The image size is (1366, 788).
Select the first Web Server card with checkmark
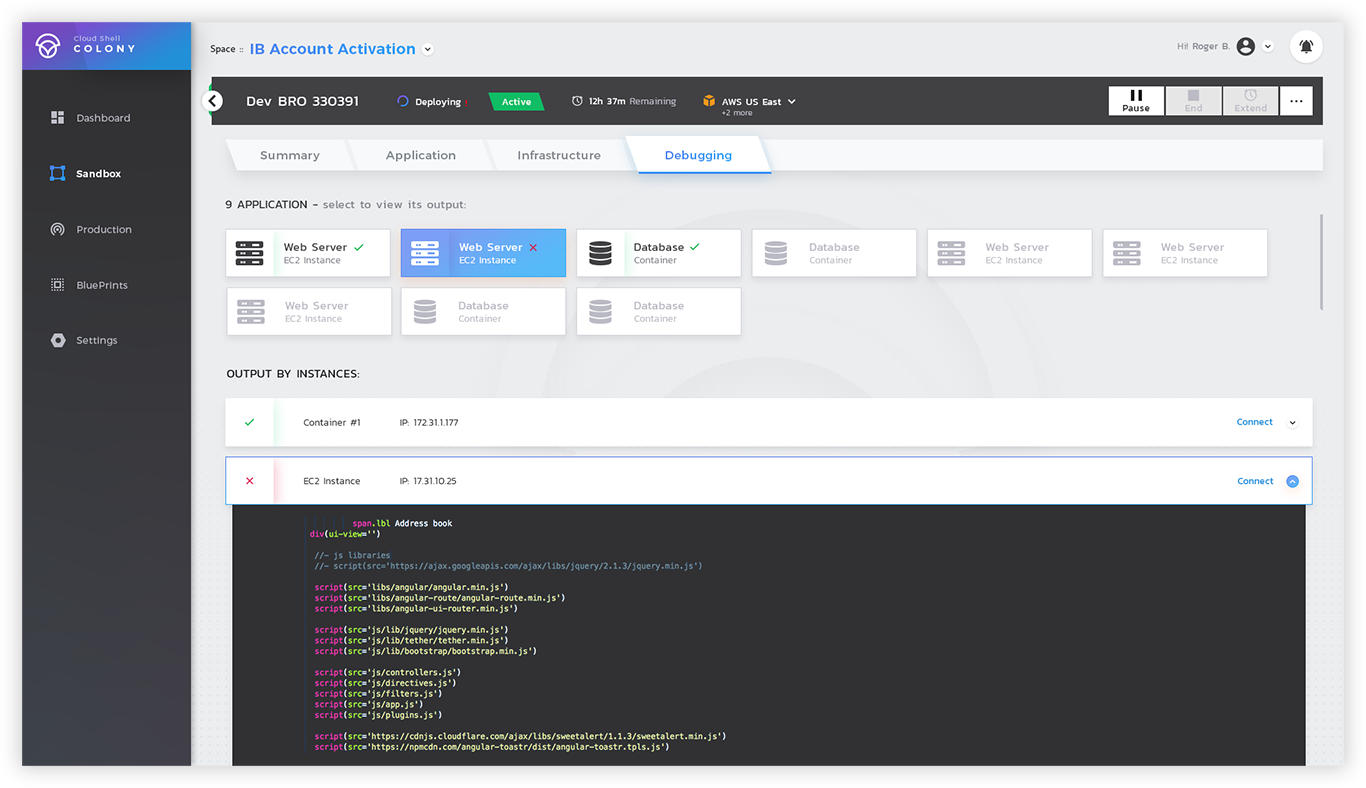pos(308,253)
